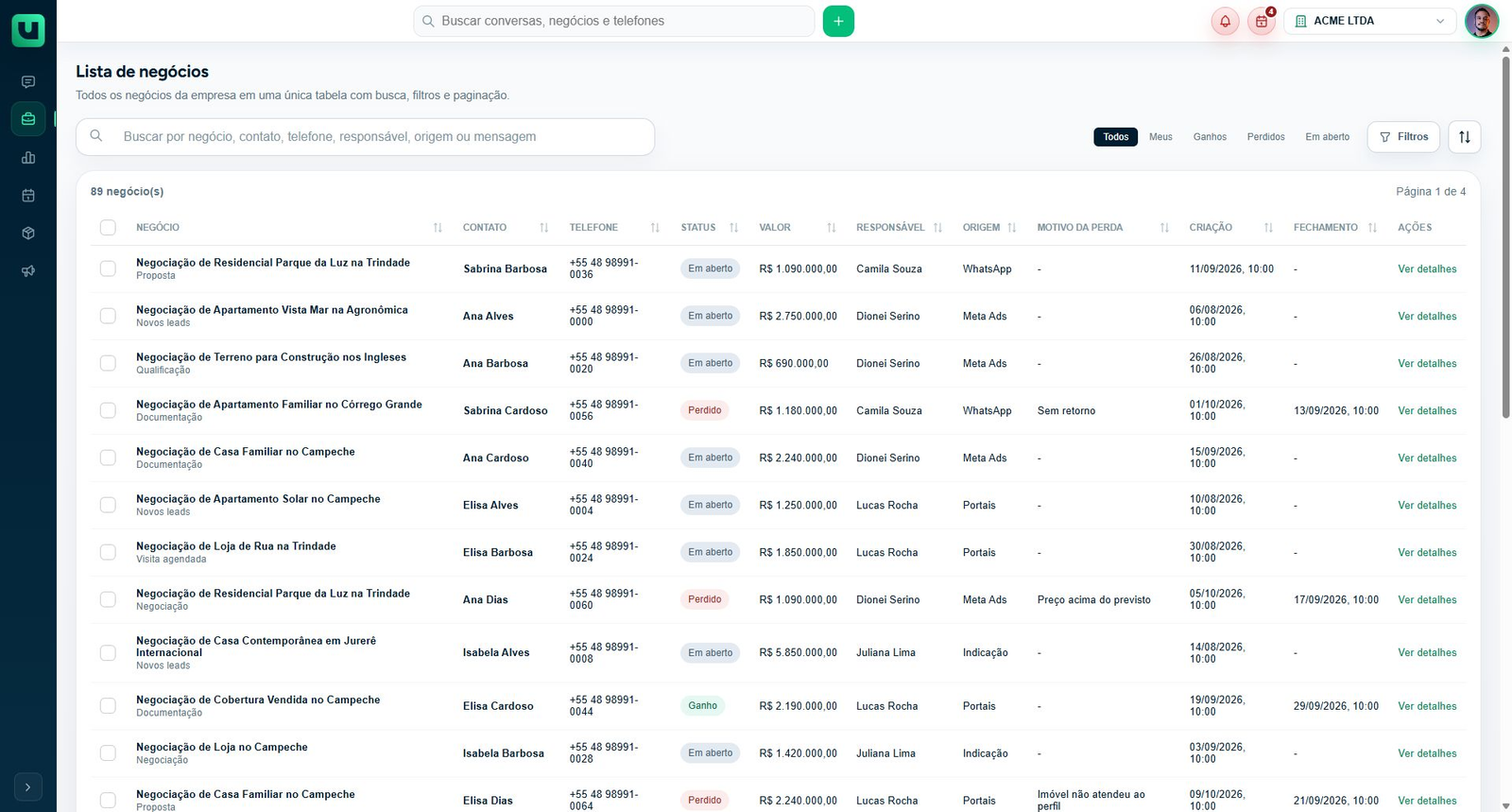The width and height of the screenshot is (1512, 812).
Task: Tick checkbox for Apartamento Familiar no Córrego Grande
Action: point(108,410)
